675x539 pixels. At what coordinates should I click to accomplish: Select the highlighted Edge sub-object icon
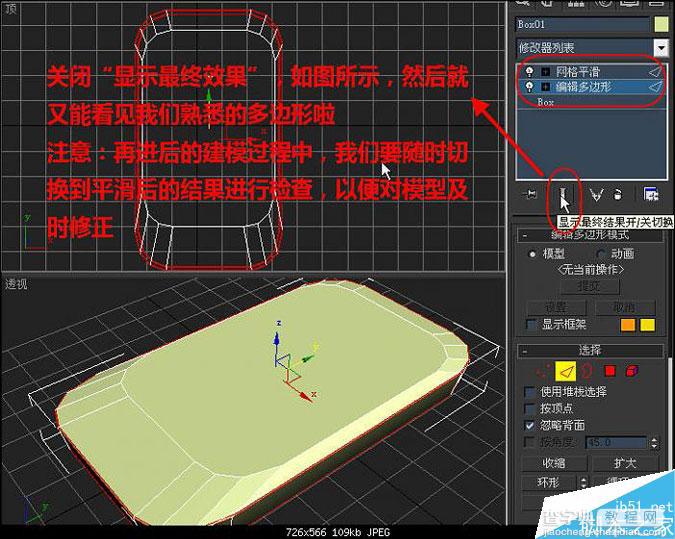pyautogui.click(x=566, y=371)
